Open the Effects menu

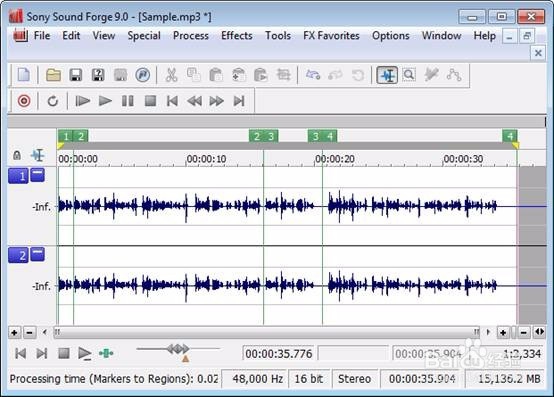237,36
